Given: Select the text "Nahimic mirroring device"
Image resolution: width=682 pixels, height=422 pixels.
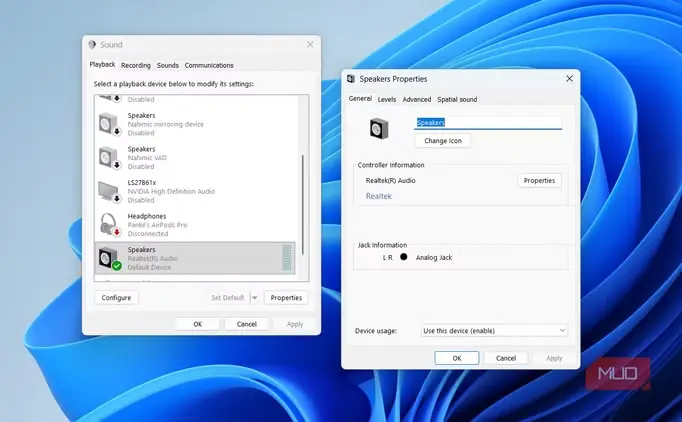Looking at the screenshot, I should point(166,124).
